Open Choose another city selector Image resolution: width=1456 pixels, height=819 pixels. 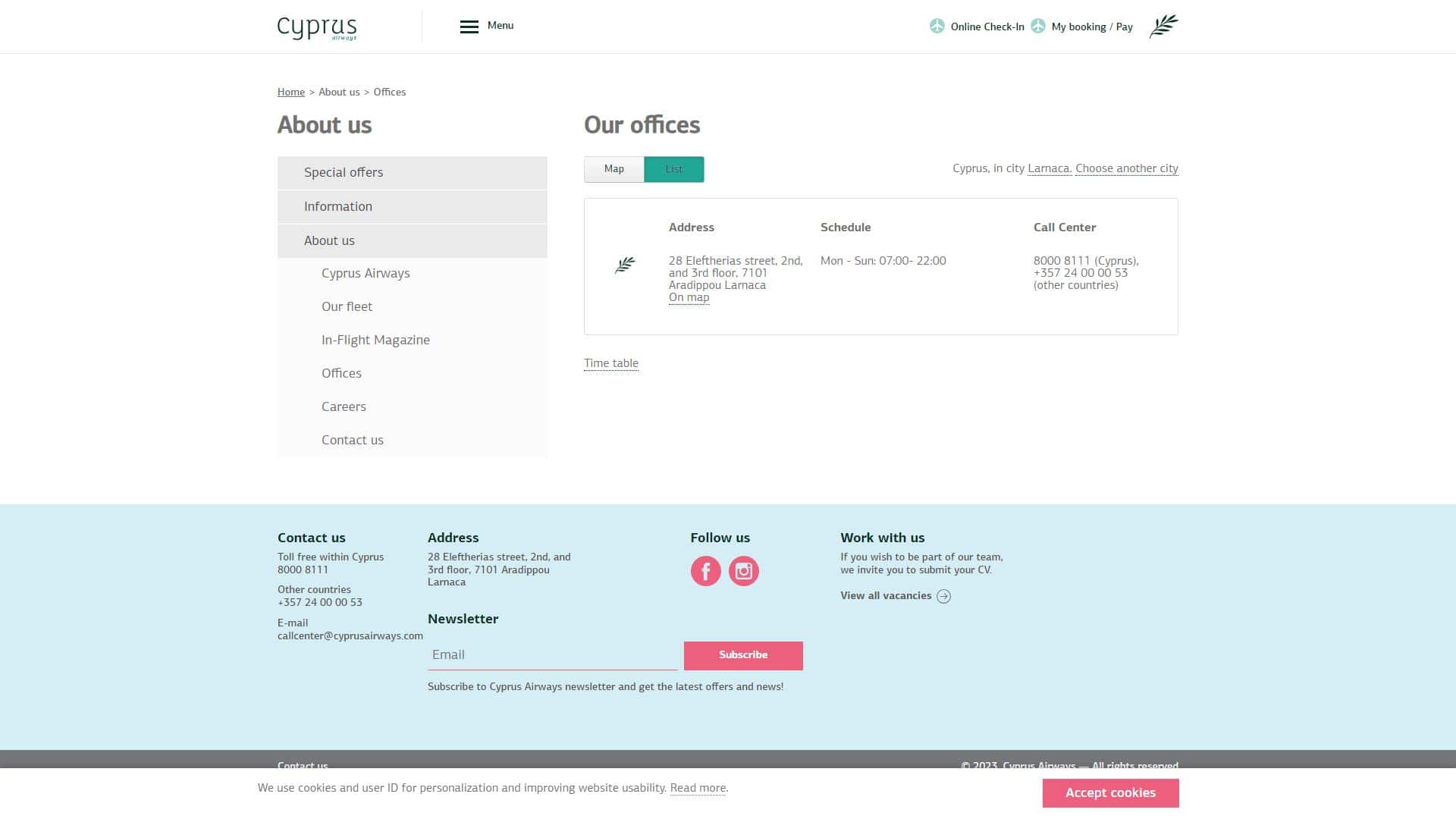[1126, 168]
